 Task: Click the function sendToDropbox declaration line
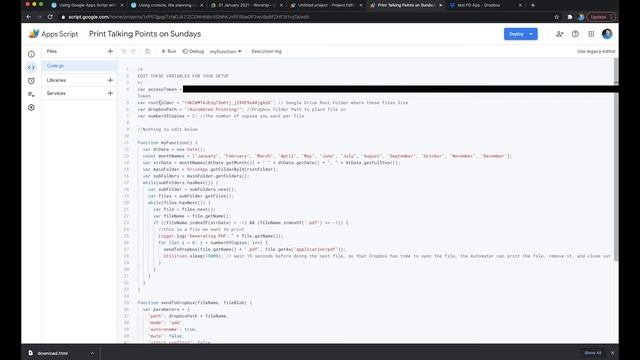[x=195, y=303]
